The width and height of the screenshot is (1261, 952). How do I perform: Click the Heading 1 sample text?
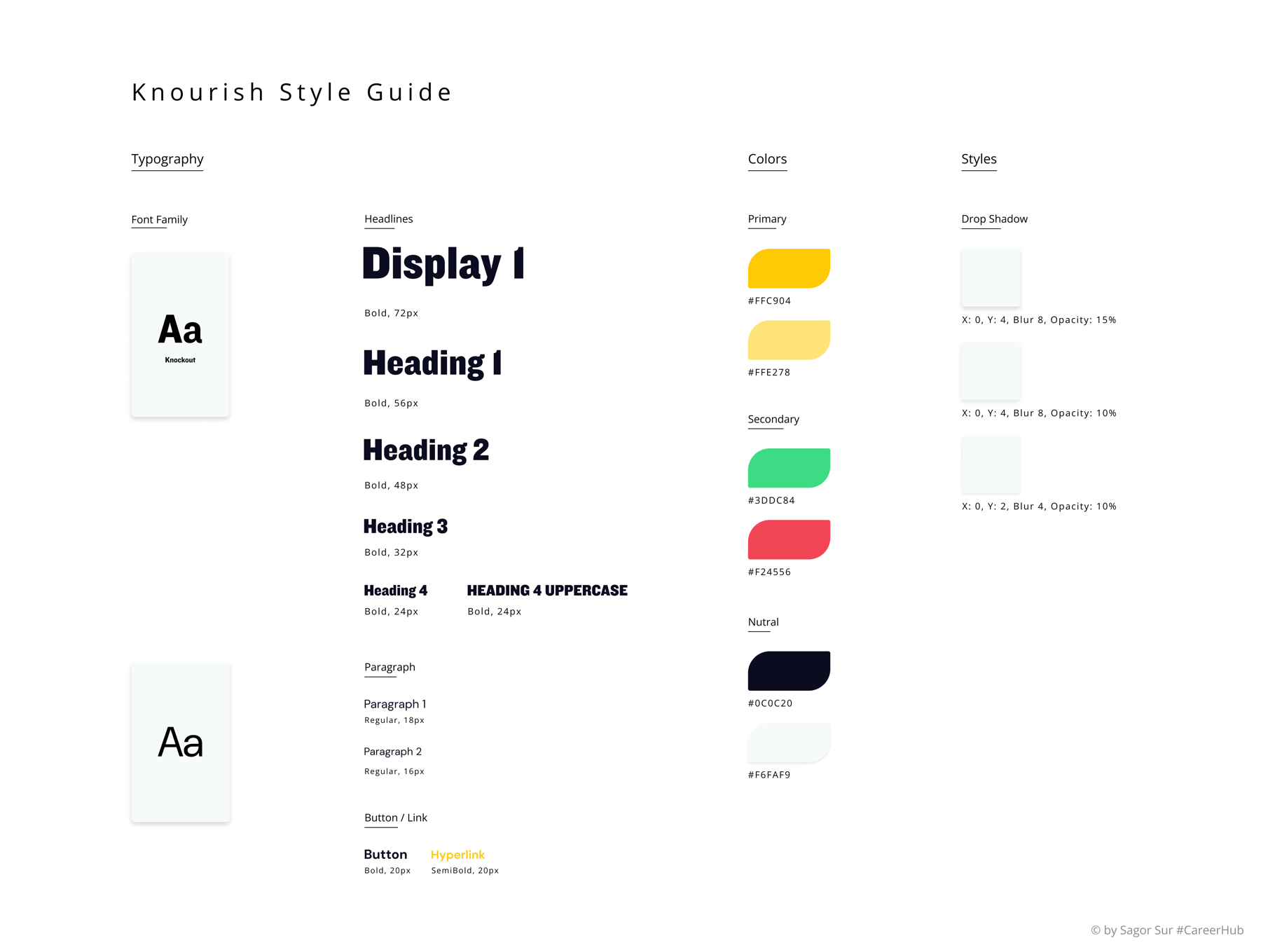pyautogui.click(x=432, y=363)
